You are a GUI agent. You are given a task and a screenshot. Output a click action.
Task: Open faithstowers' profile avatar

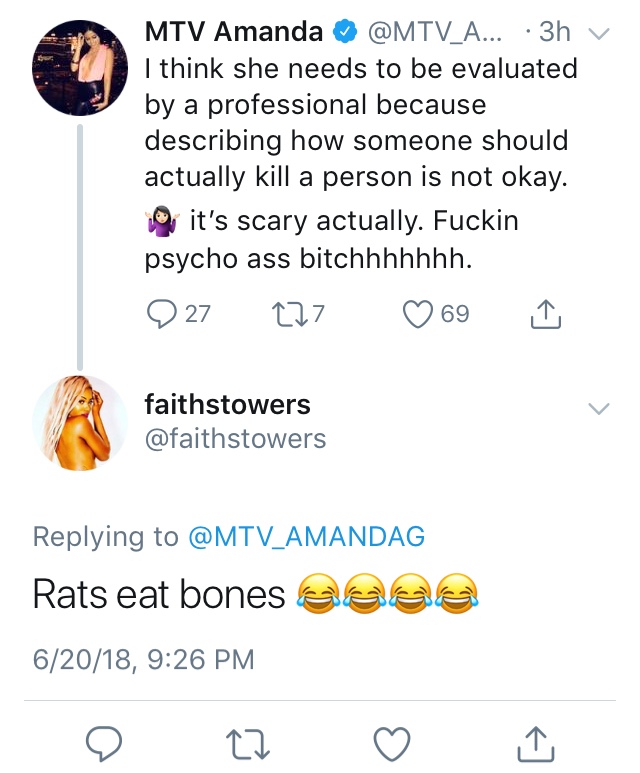(x=80, y=423)
